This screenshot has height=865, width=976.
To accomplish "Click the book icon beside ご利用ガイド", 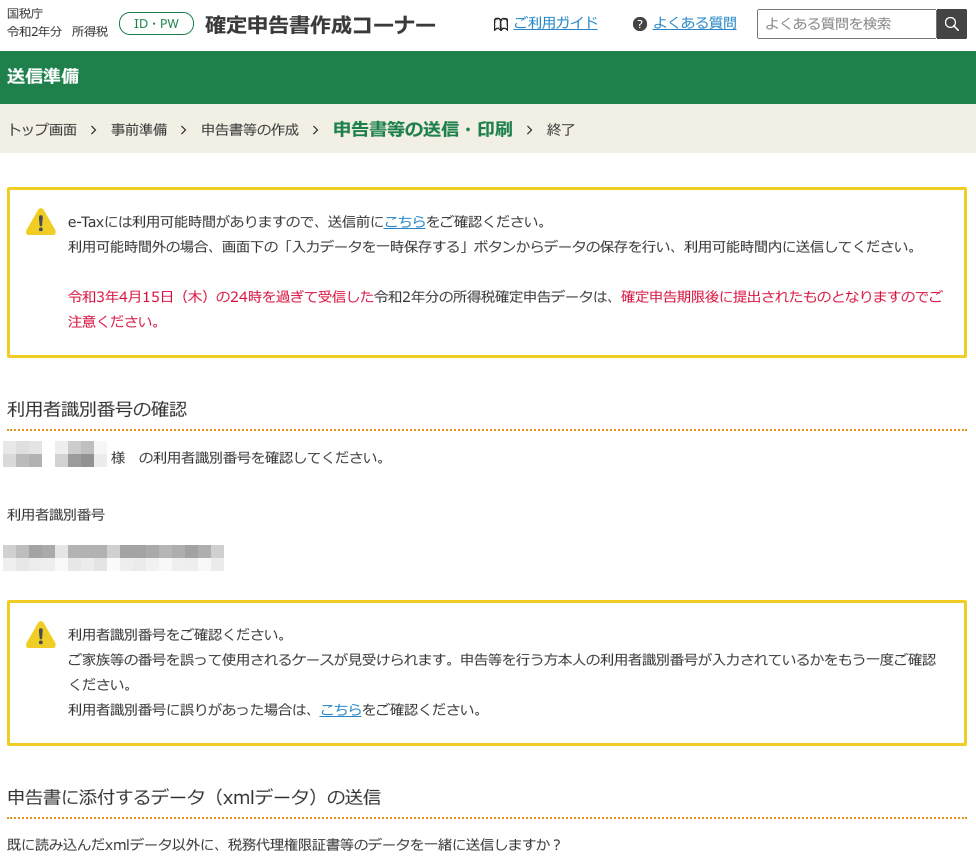I will [500, 23].
